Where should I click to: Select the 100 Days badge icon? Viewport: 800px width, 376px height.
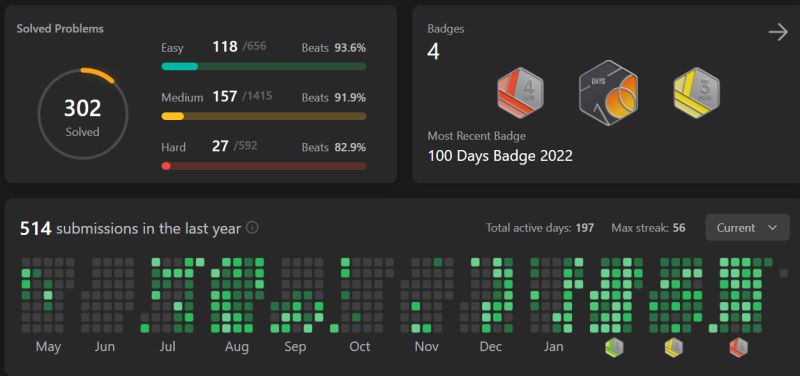tap(609, 93)
